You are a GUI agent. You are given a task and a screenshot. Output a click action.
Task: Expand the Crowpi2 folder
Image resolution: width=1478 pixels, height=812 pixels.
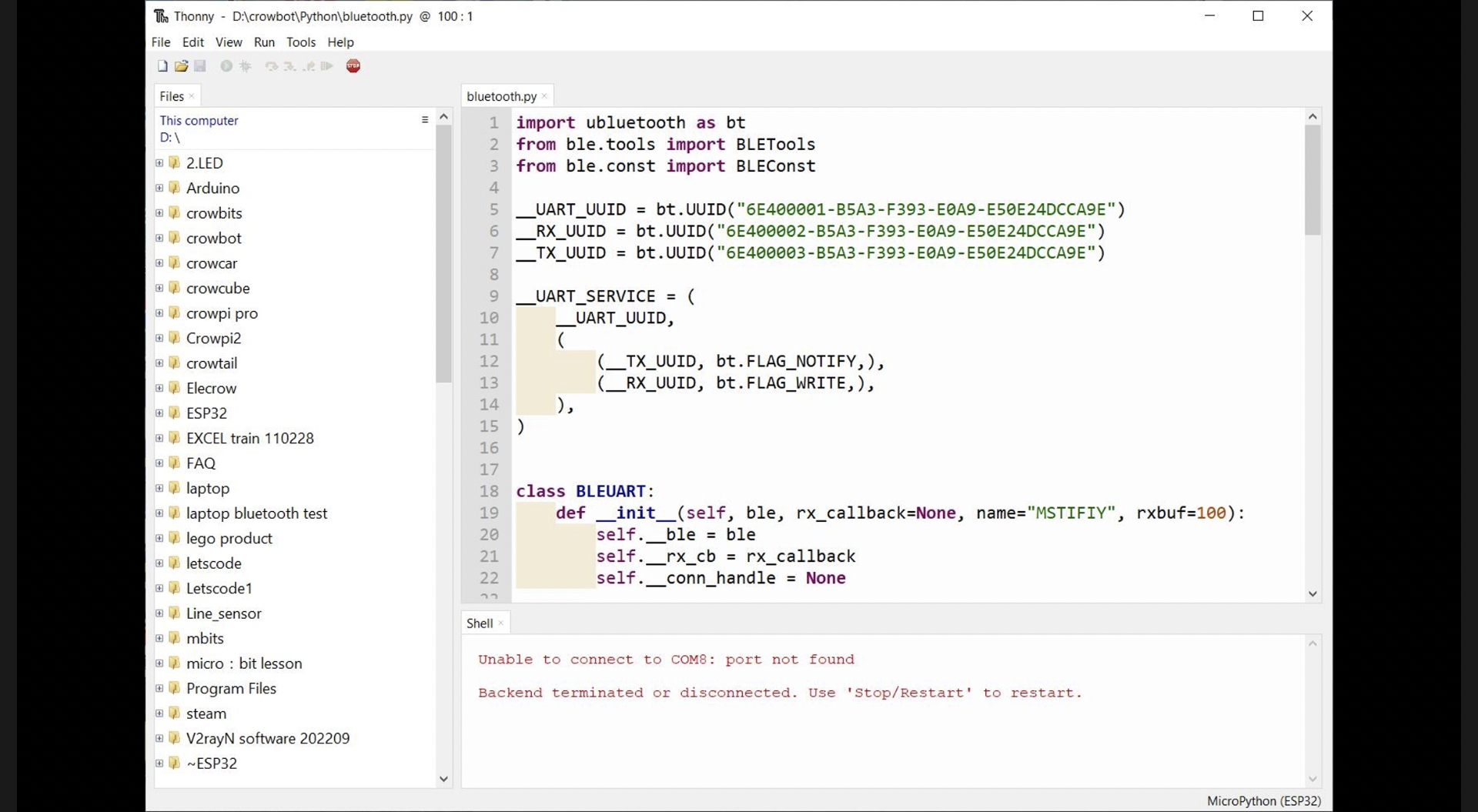(x=159, y=338)
